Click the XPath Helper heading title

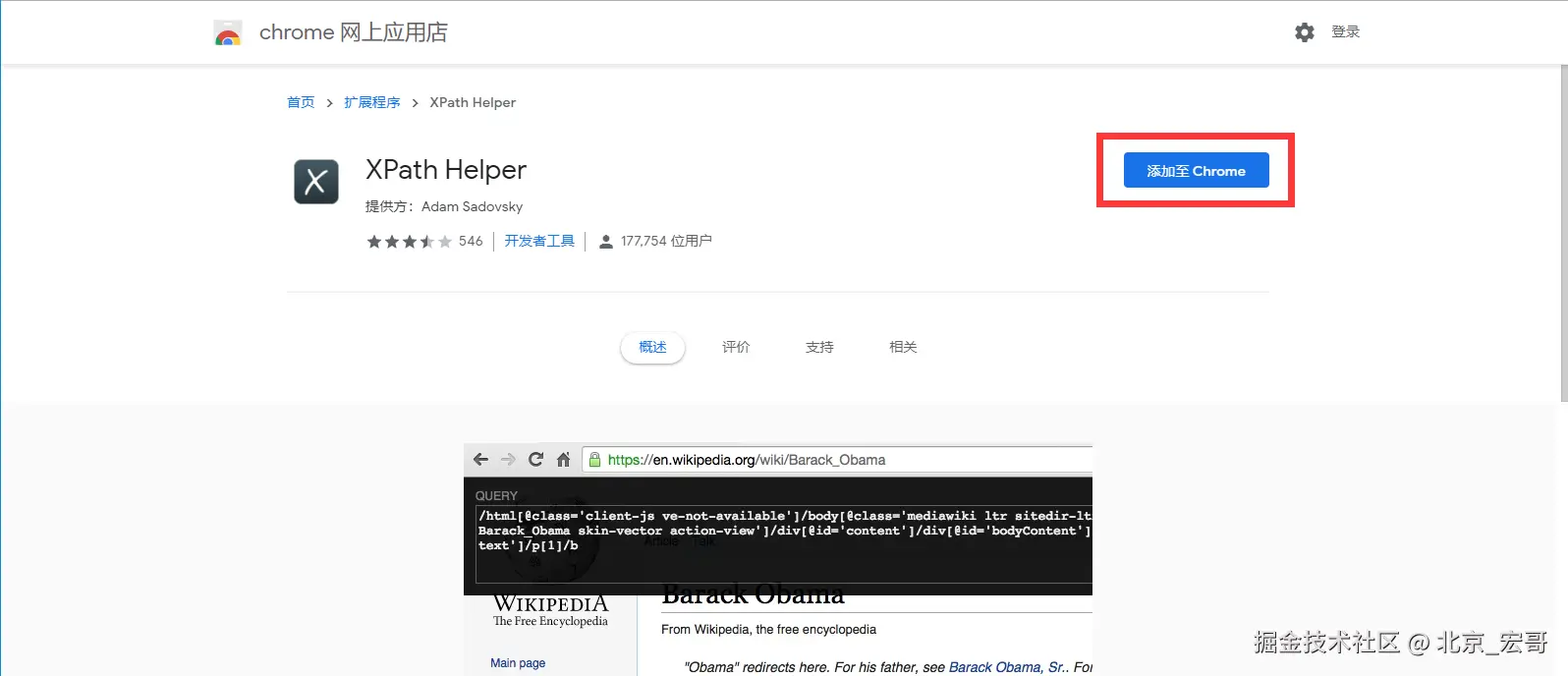pyautogui.click(x=446, y=170)
